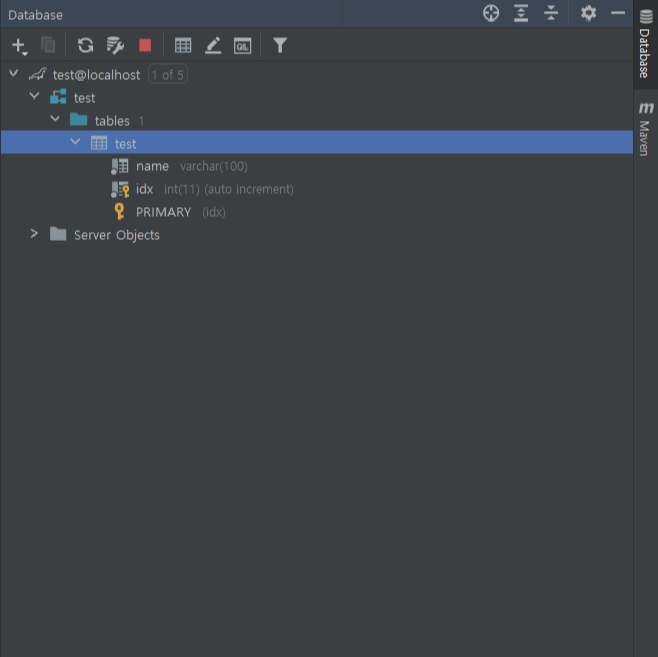This screenshot has width=658, height=657.
Task: Collapse the test schema node
Action: (34, 96)
